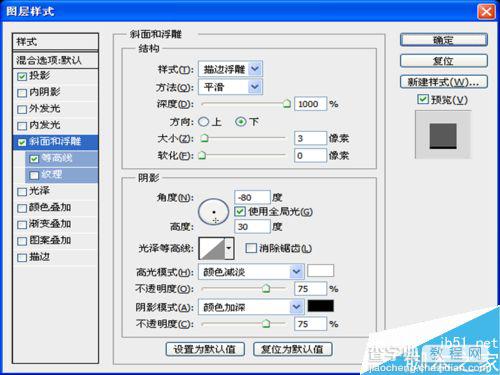Enable the 颜色叠加 color overlay checkbox
Image resolution: width=500 pixels, height=375 pixels.
point(22,208)
